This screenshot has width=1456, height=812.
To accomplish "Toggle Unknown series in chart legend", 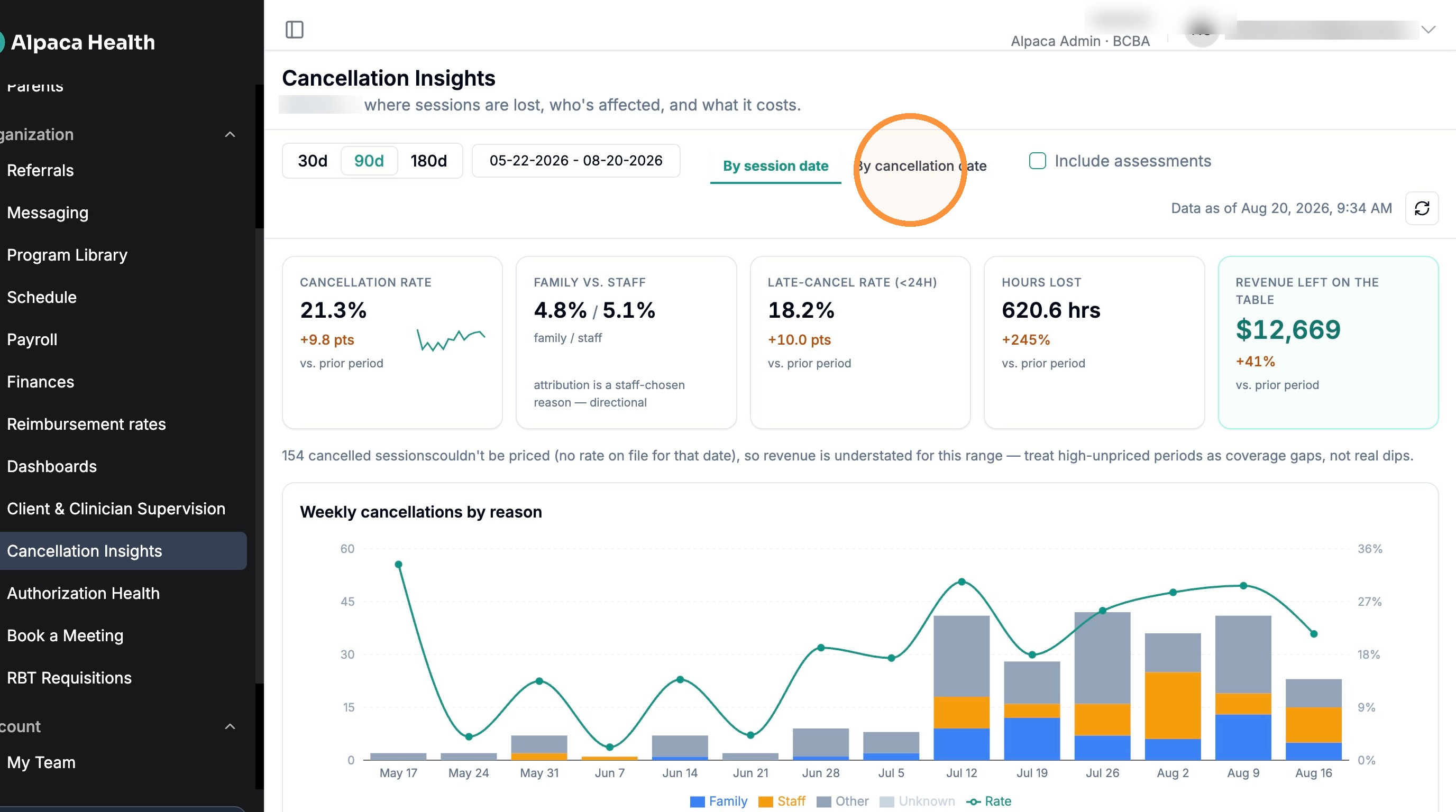I will [918, 802].
